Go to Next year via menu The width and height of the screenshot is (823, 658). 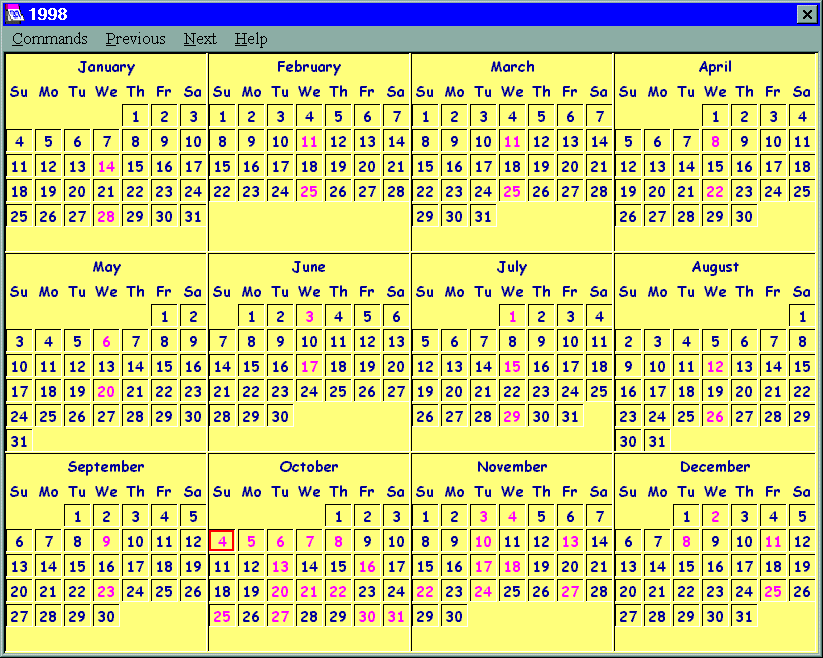200,39
